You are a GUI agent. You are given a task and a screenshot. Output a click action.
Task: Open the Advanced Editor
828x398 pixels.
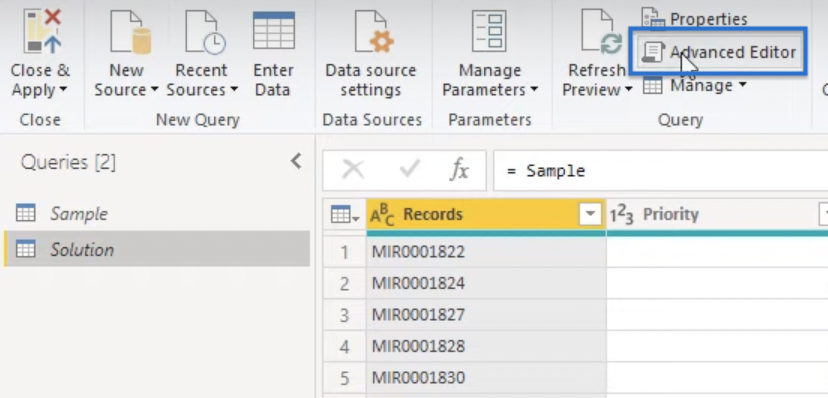click(718, 52)
